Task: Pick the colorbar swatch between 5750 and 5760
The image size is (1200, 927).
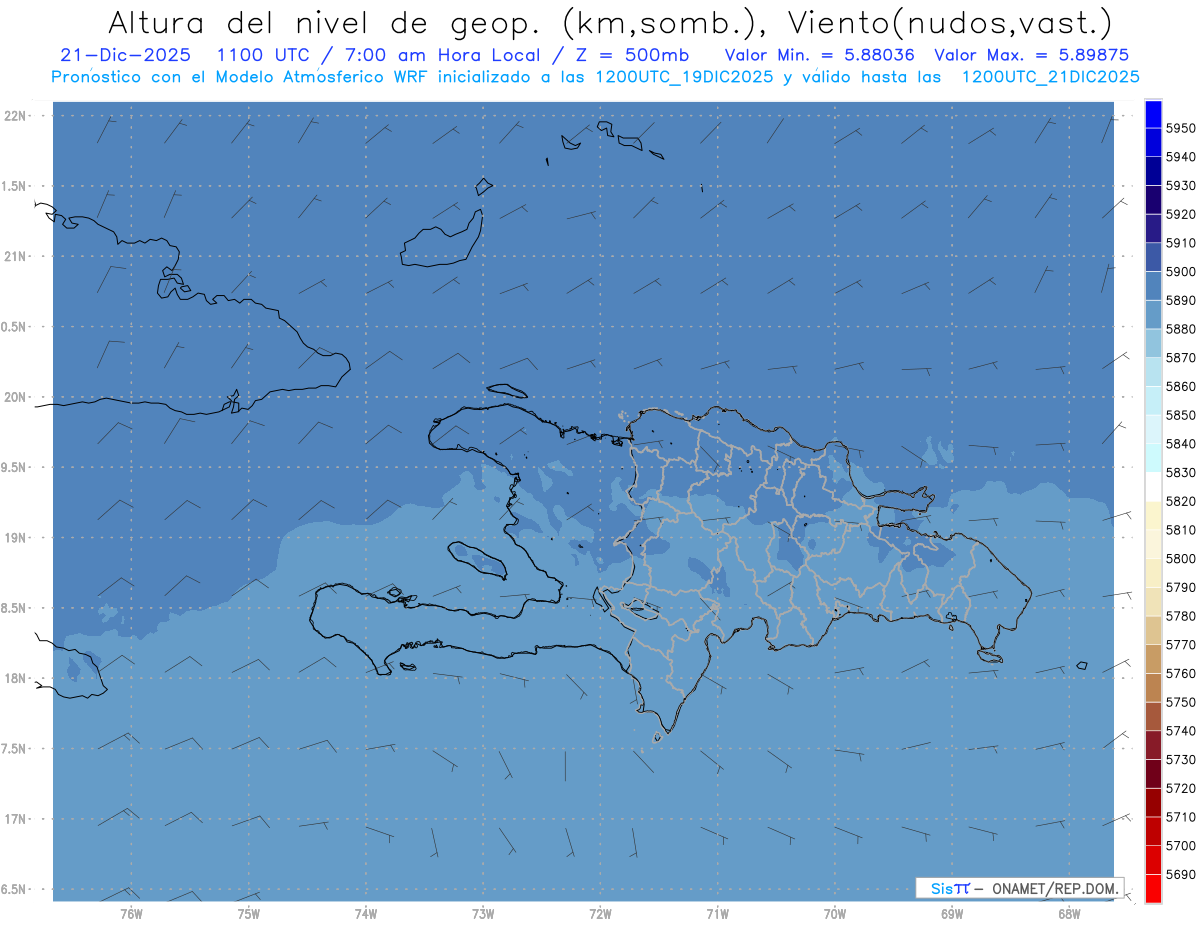Action: pyautogui.click(x=1153, y=687)
